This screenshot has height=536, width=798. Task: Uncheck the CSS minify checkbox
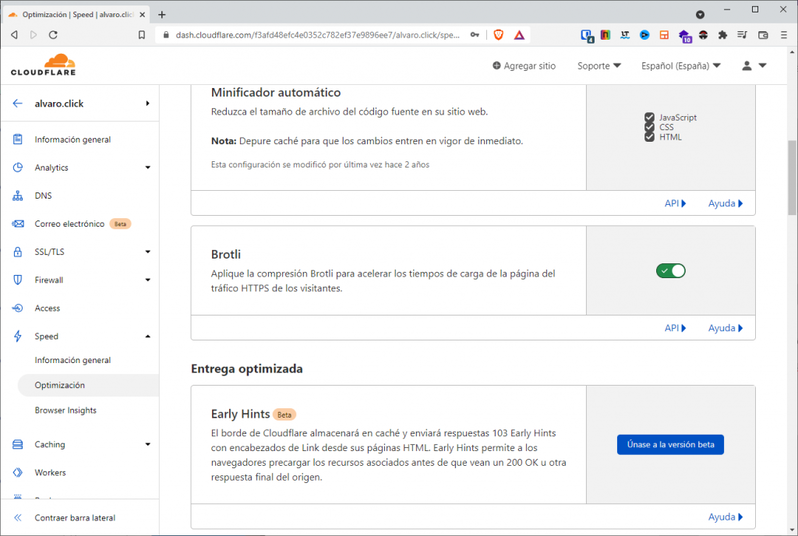tap(649, 127)
